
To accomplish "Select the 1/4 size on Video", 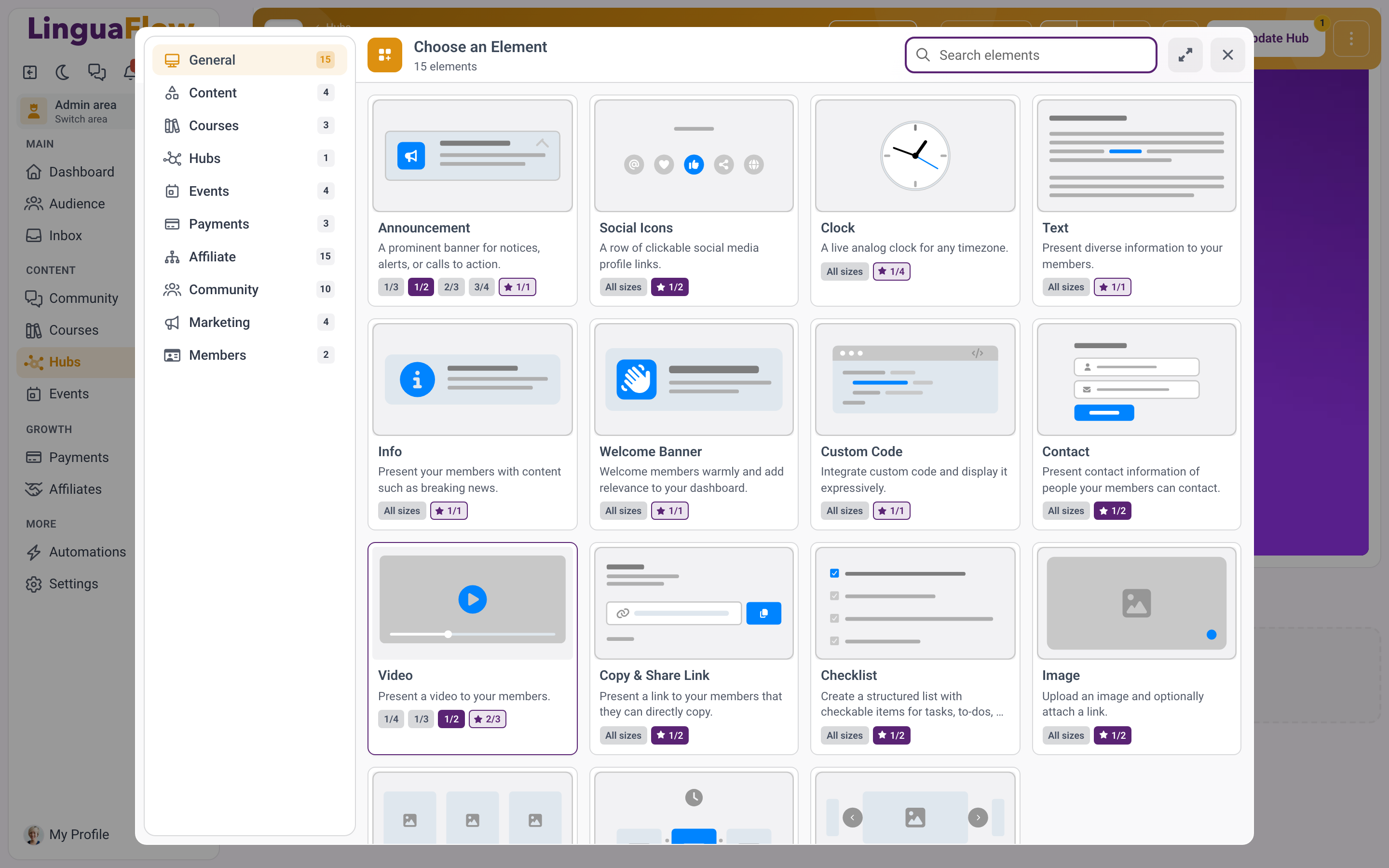I will (x=391, y=719).
